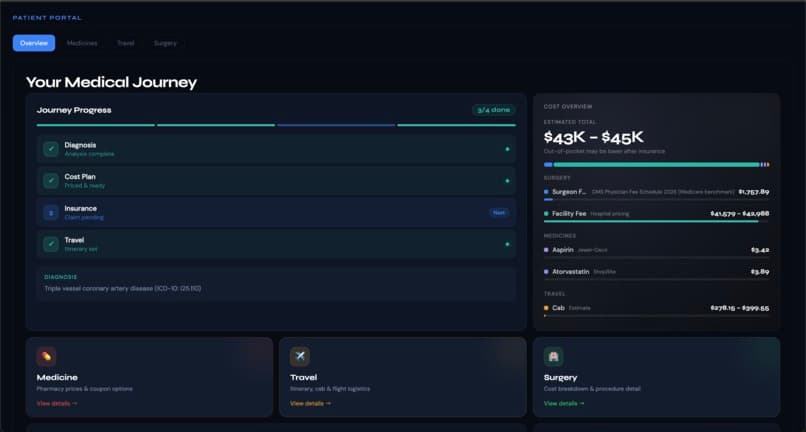Screen dimensions: 806x432
Task: Click the Facility Fee green color marker
Action: pyautogui.click(x=546, y=213)
